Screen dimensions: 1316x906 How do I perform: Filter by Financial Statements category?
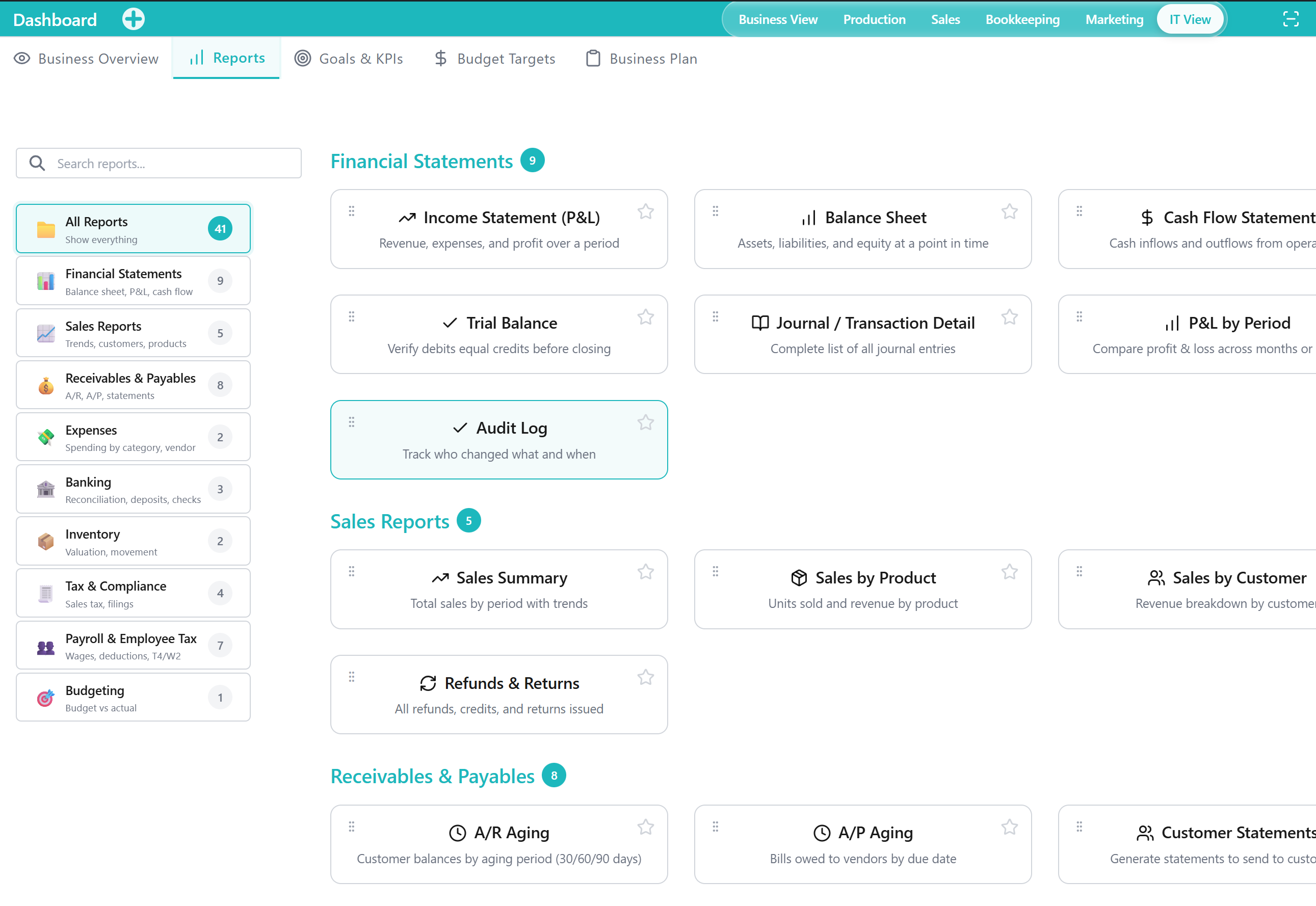133,281
